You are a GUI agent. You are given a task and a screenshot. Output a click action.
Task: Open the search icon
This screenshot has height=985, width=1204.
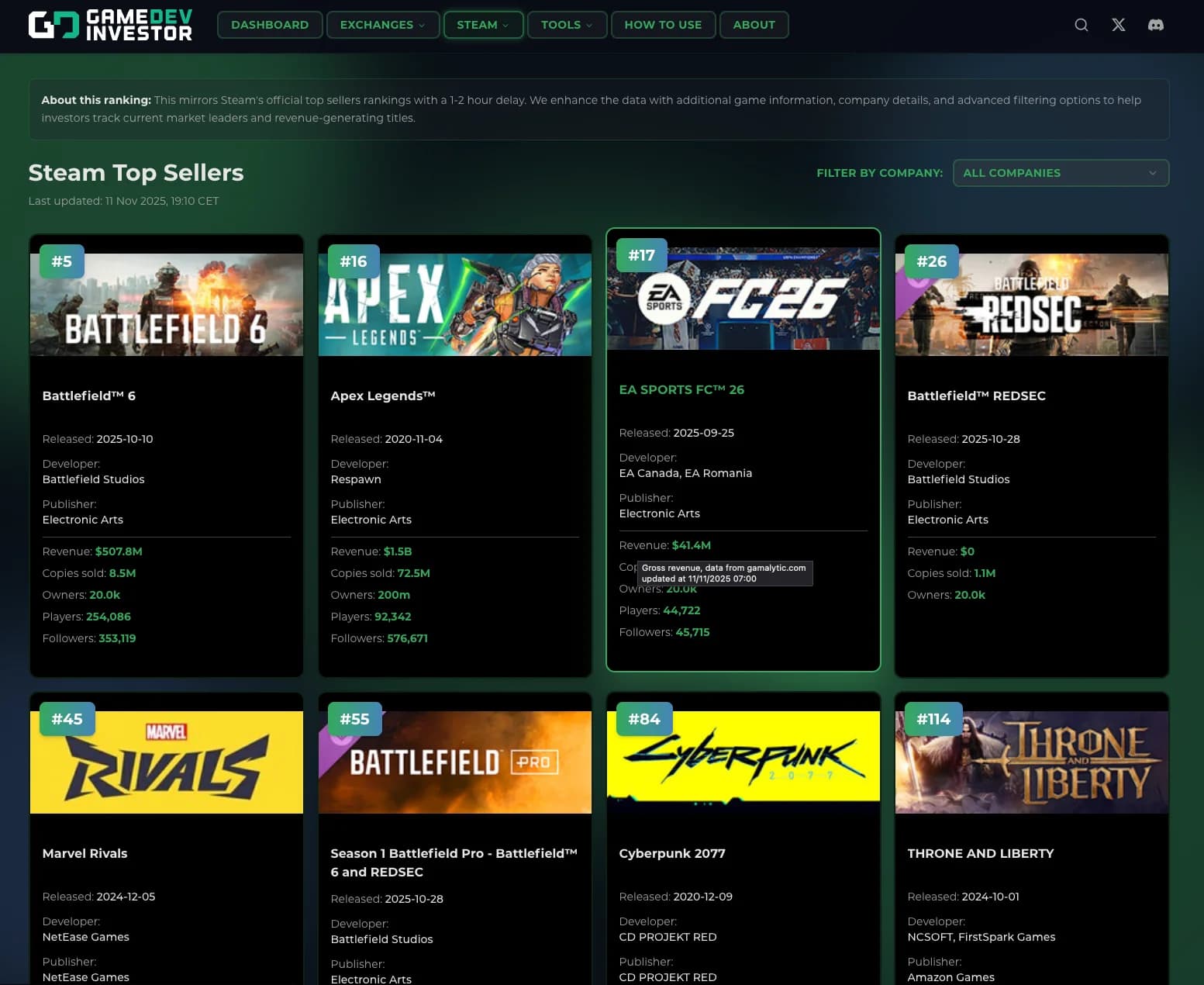pos(1081,24)
